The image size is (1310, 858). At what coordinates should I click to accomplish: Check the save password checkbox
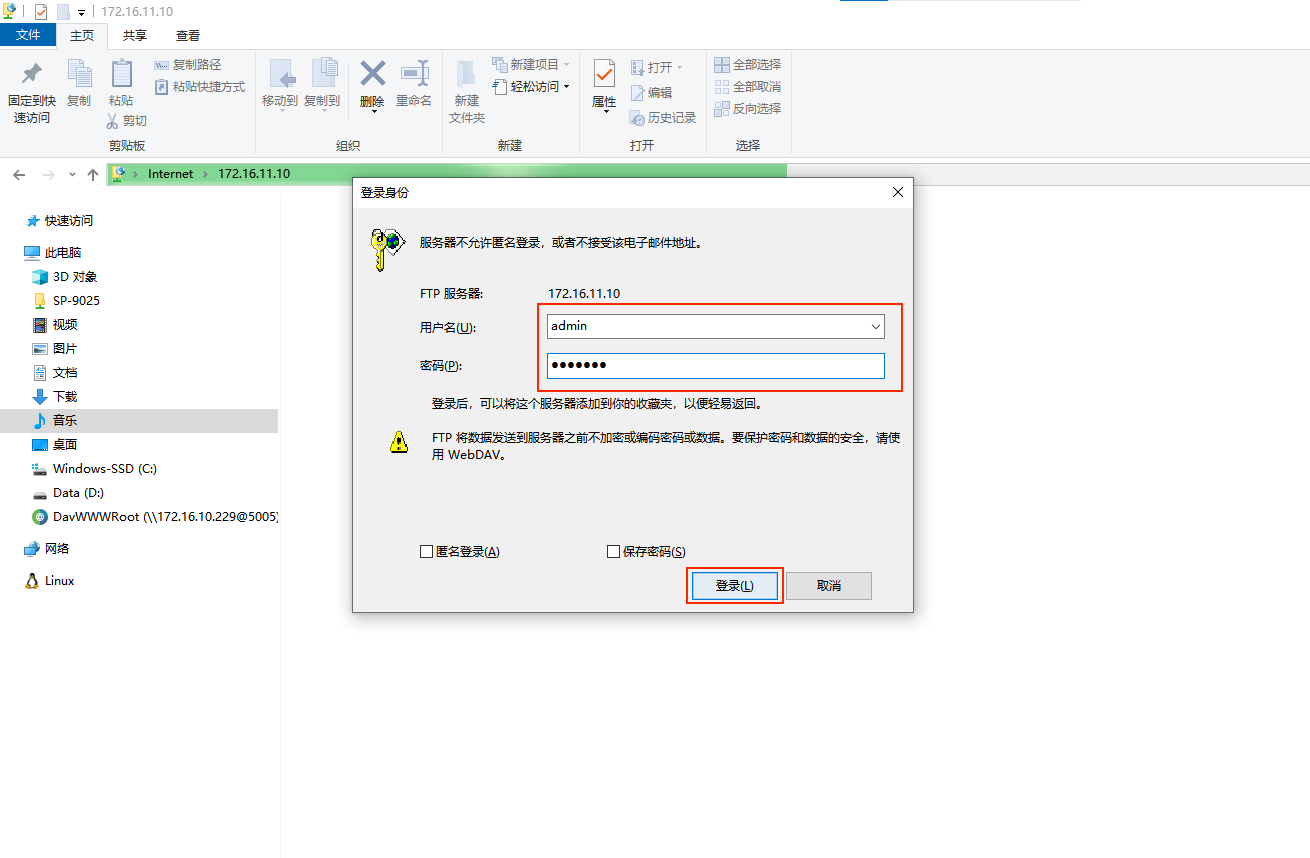614,552
